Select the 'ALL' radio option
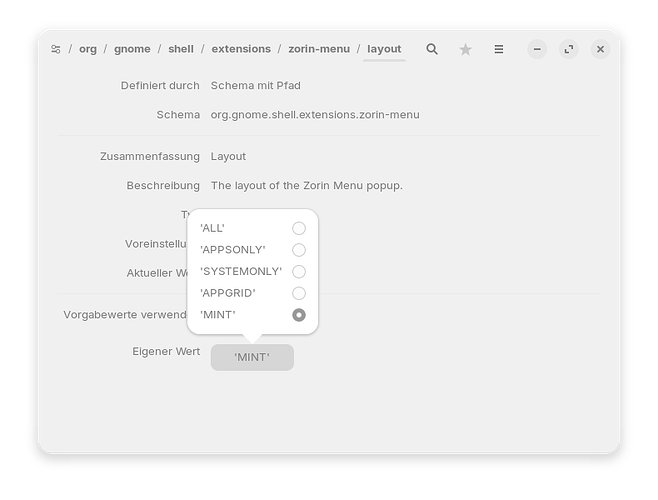Screen dimensions: 658x500 (298, 228)
